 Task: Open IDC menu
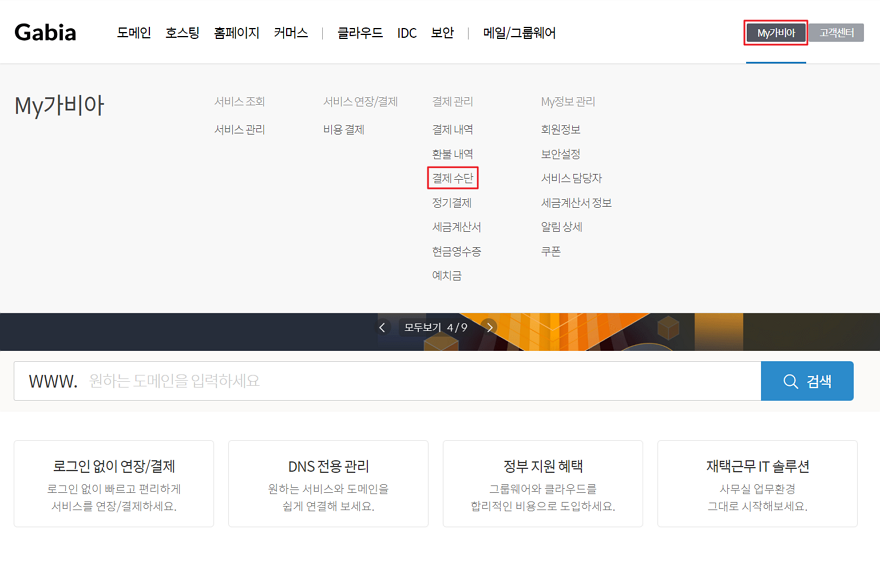(407, 33)
